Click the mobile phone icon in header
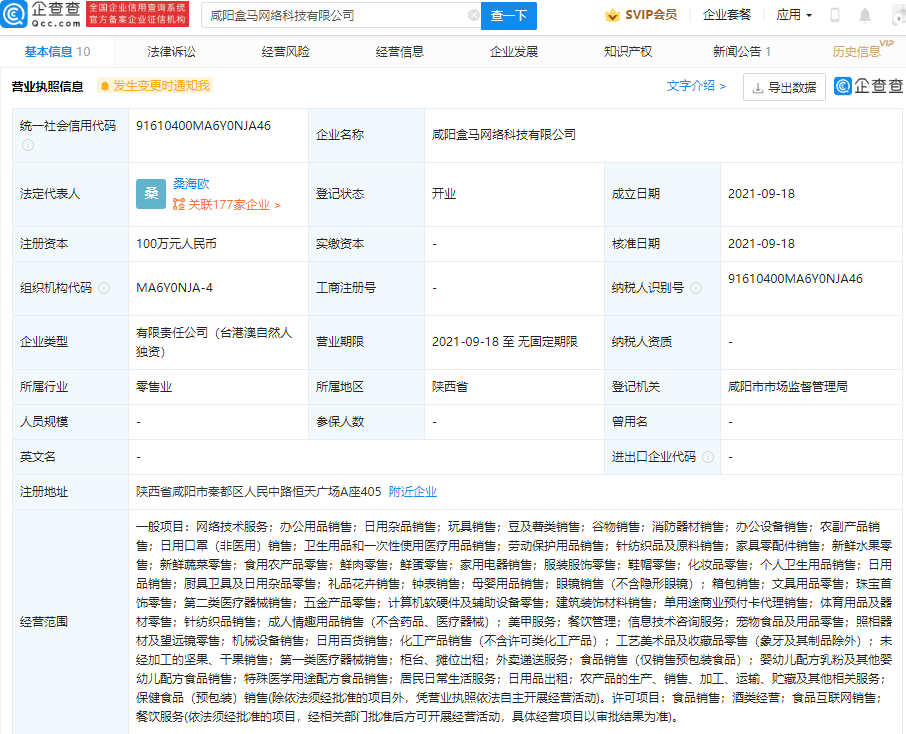 point(833,15)
